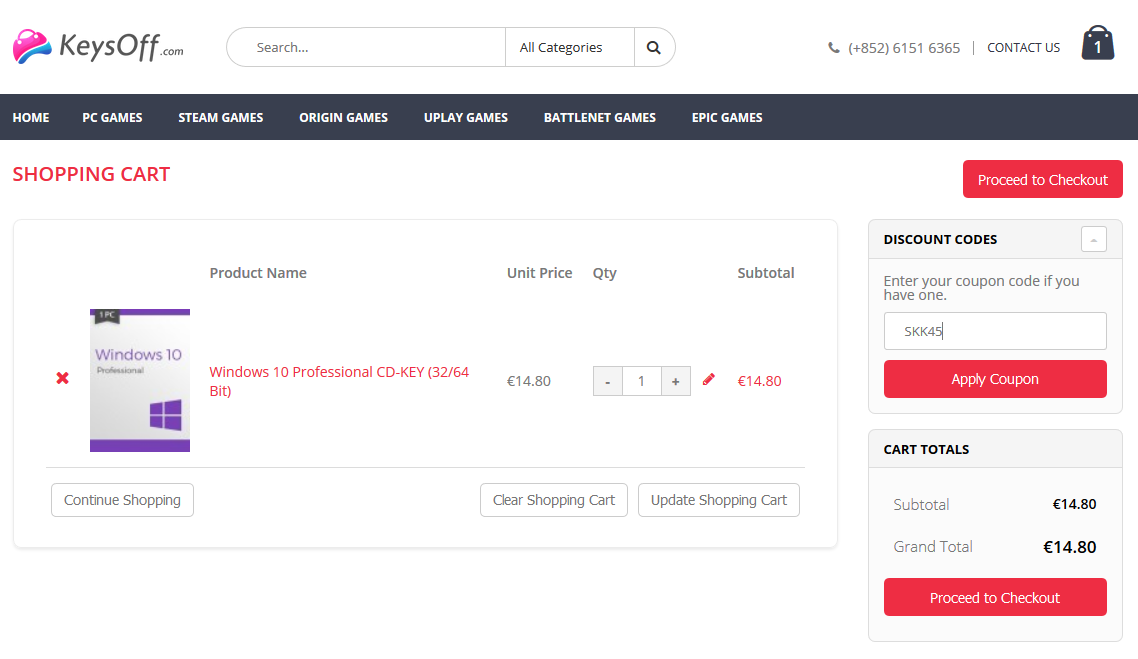This screenshot has width=1138, height=659.
Task: Open the Uplay Games menu
Action: pos(466,118)
